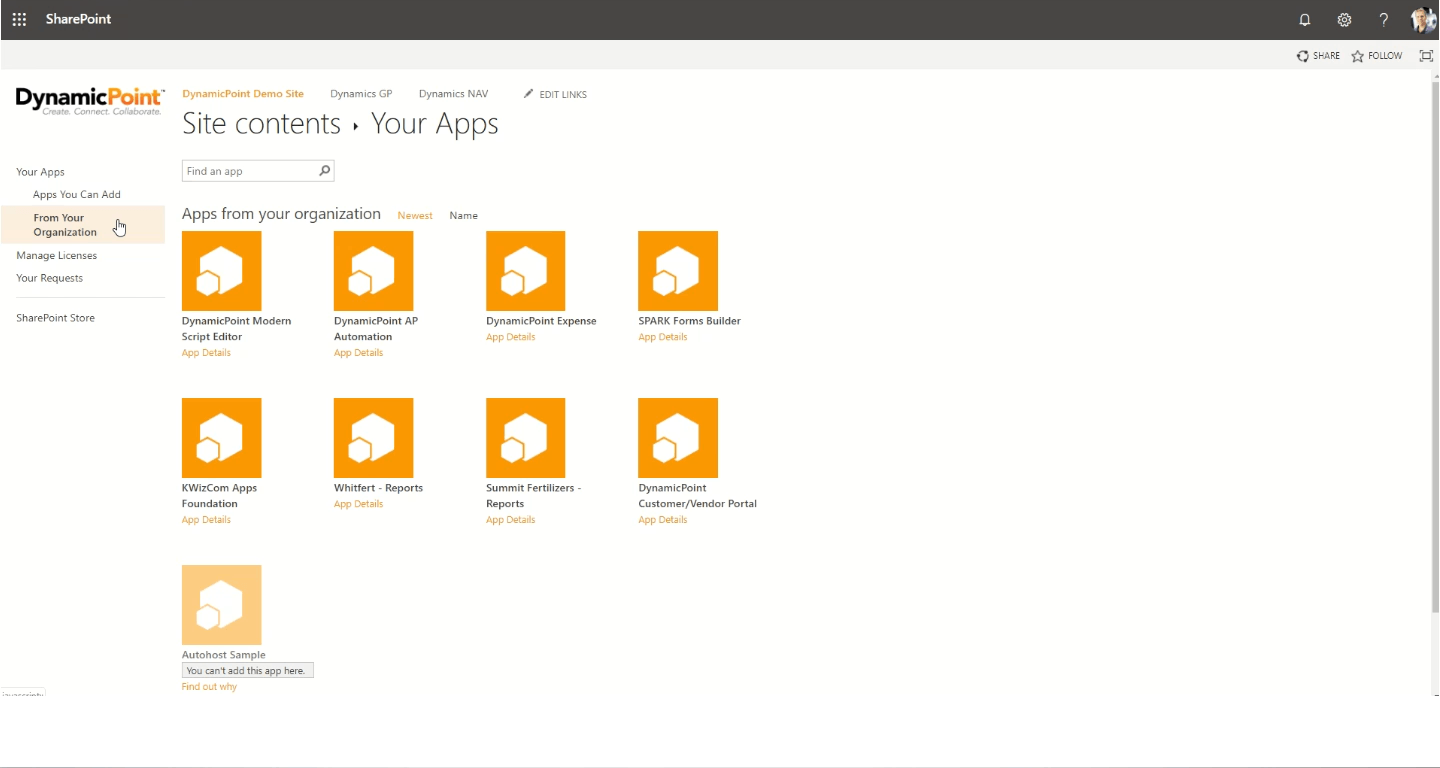Viewport: 1440px width, 768px height.
Task: Click the Share icon button
Action: tap(1302, 56)
